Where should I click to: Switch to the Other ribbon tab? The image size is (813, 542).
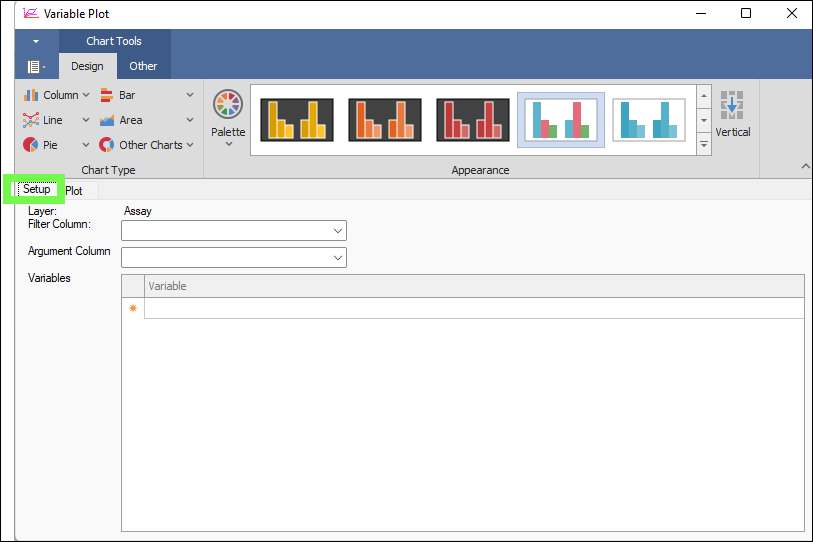click(x=143, y=66)
